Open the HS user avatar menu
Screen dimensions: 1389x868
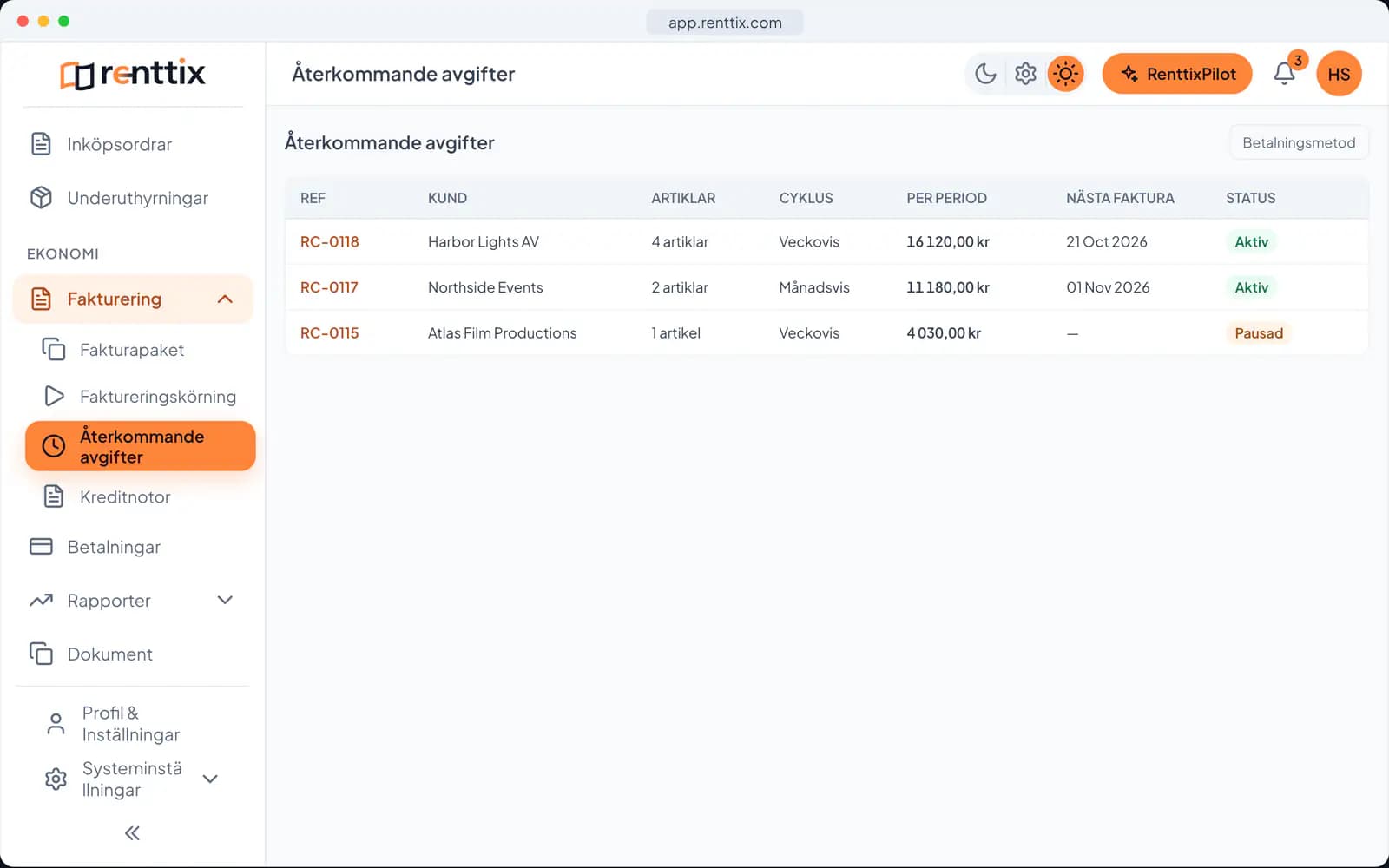point(1339,74)
